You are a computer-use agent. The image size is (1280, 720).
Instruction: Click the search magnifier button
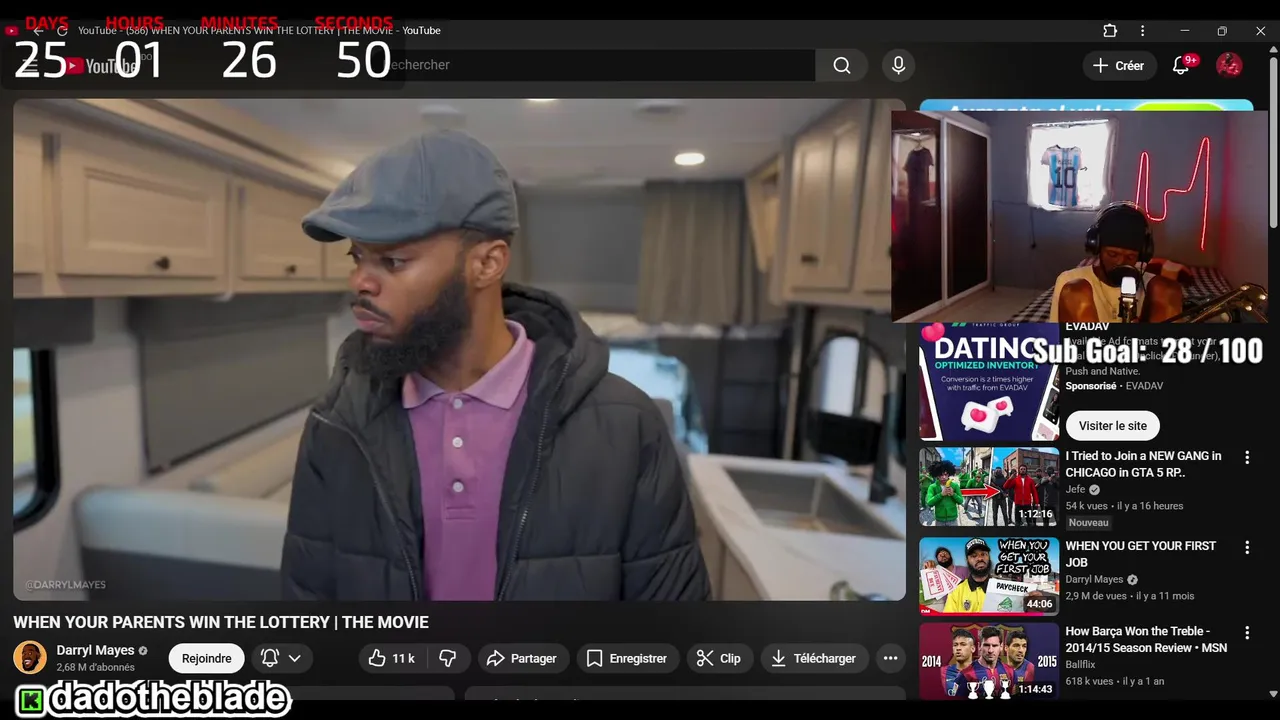tap(842, 65)
